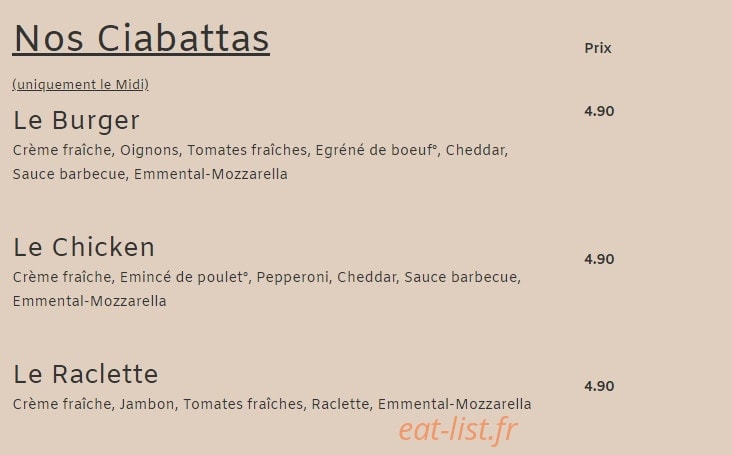Select the uniquement le Midi note
Image resolution: width=732 pixels, height=455 pixels.
[x=80, y=84]
